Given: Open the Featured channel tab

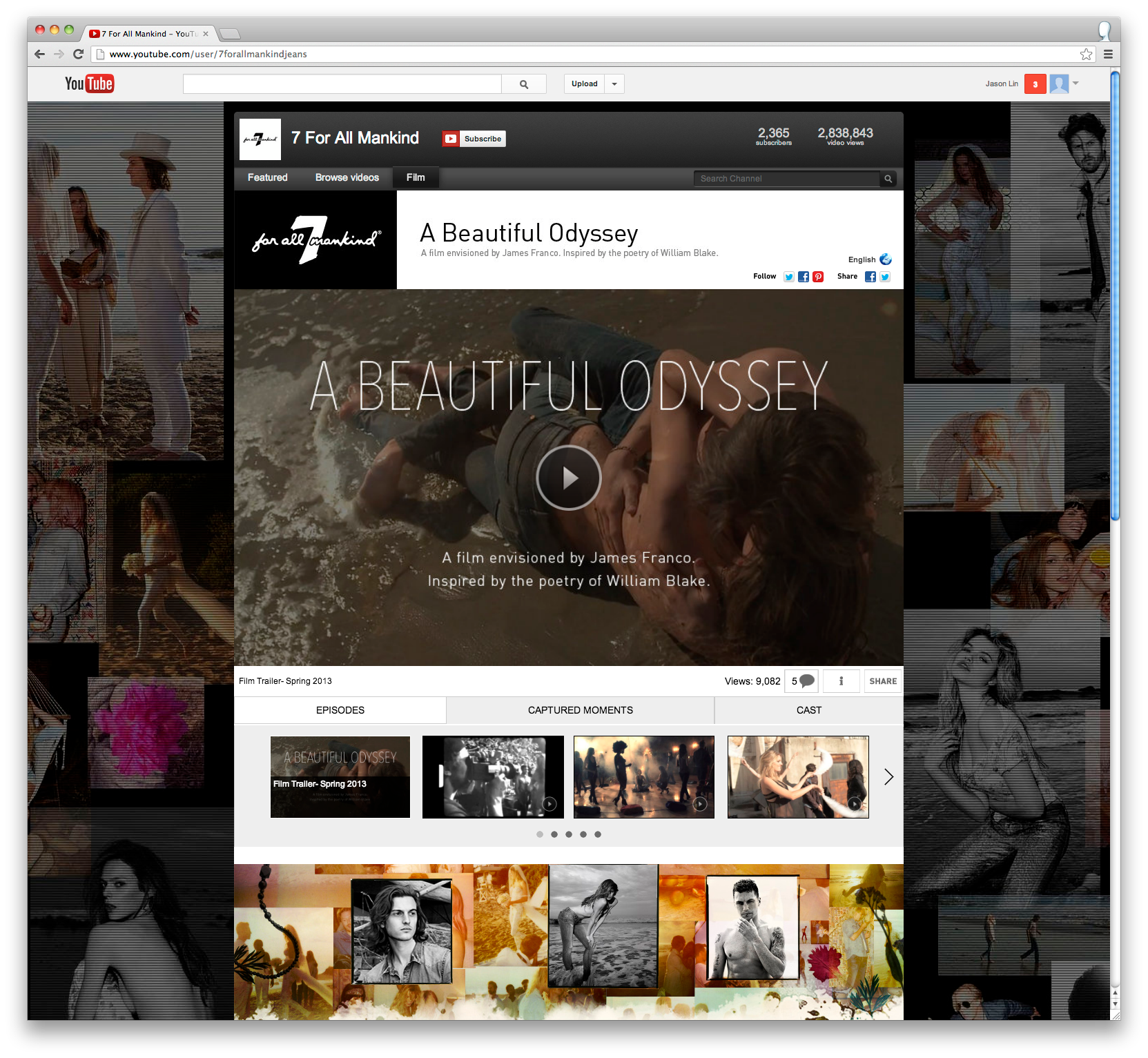Looking at the screenshot, I should pyautogui.click(x=268, y=177).
